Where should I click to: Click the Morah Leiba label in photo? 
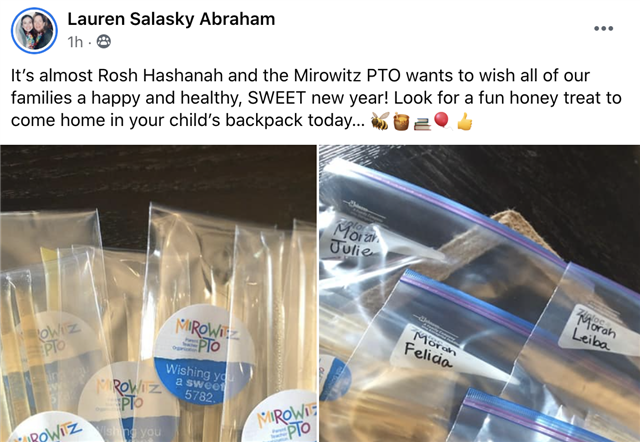[x=594, y=331]
